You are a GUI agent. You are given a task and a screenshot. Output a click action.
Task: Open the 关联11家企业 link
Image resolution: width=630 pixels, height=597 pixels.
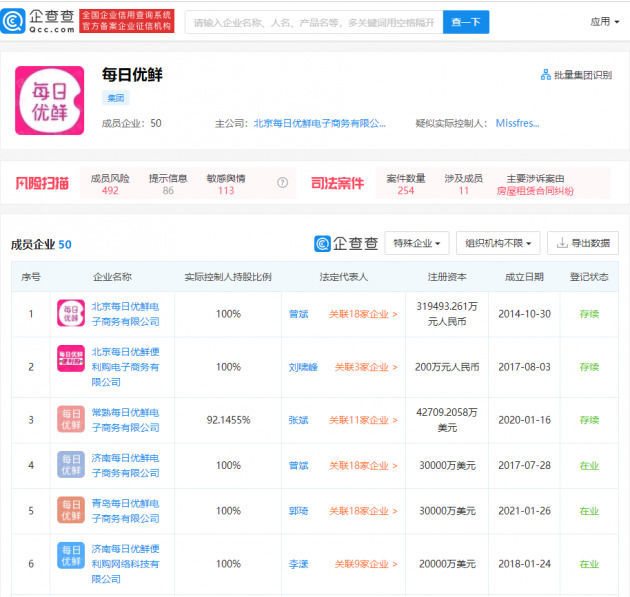(x=363, y=420)
